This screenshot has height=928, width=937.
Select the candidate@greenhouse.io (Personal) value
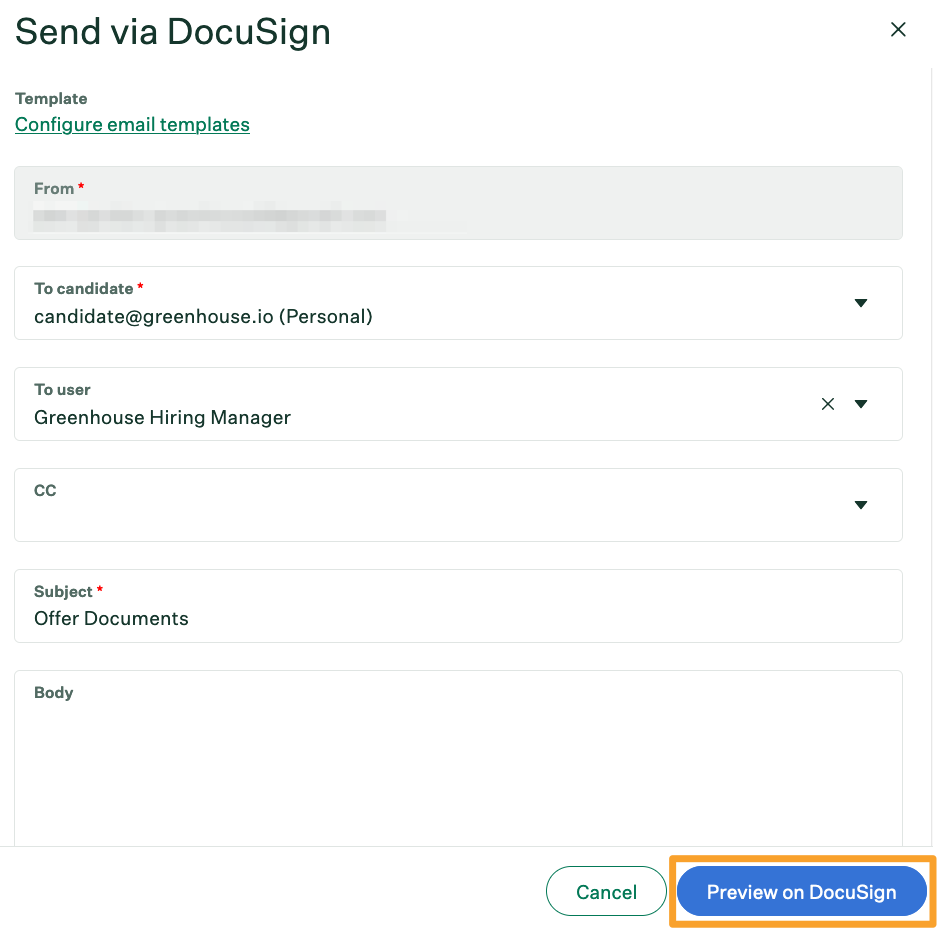(203, 316)
